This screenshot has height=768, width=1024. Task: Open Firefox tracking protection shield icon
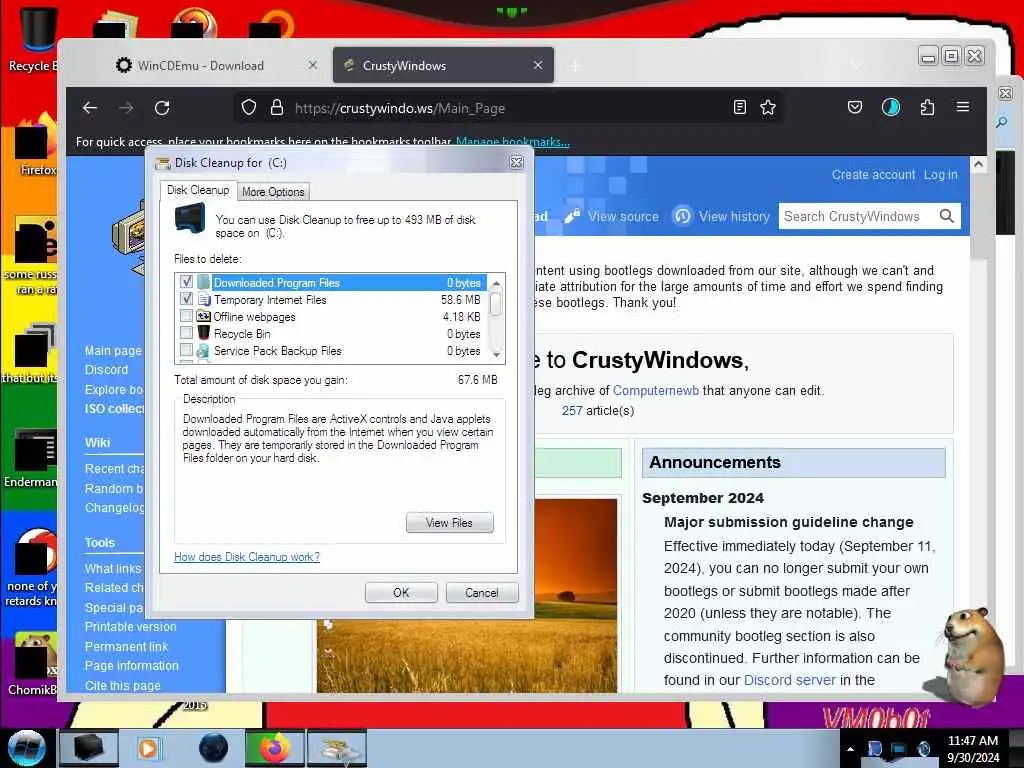pyautogui.click(x=249, y=108)
